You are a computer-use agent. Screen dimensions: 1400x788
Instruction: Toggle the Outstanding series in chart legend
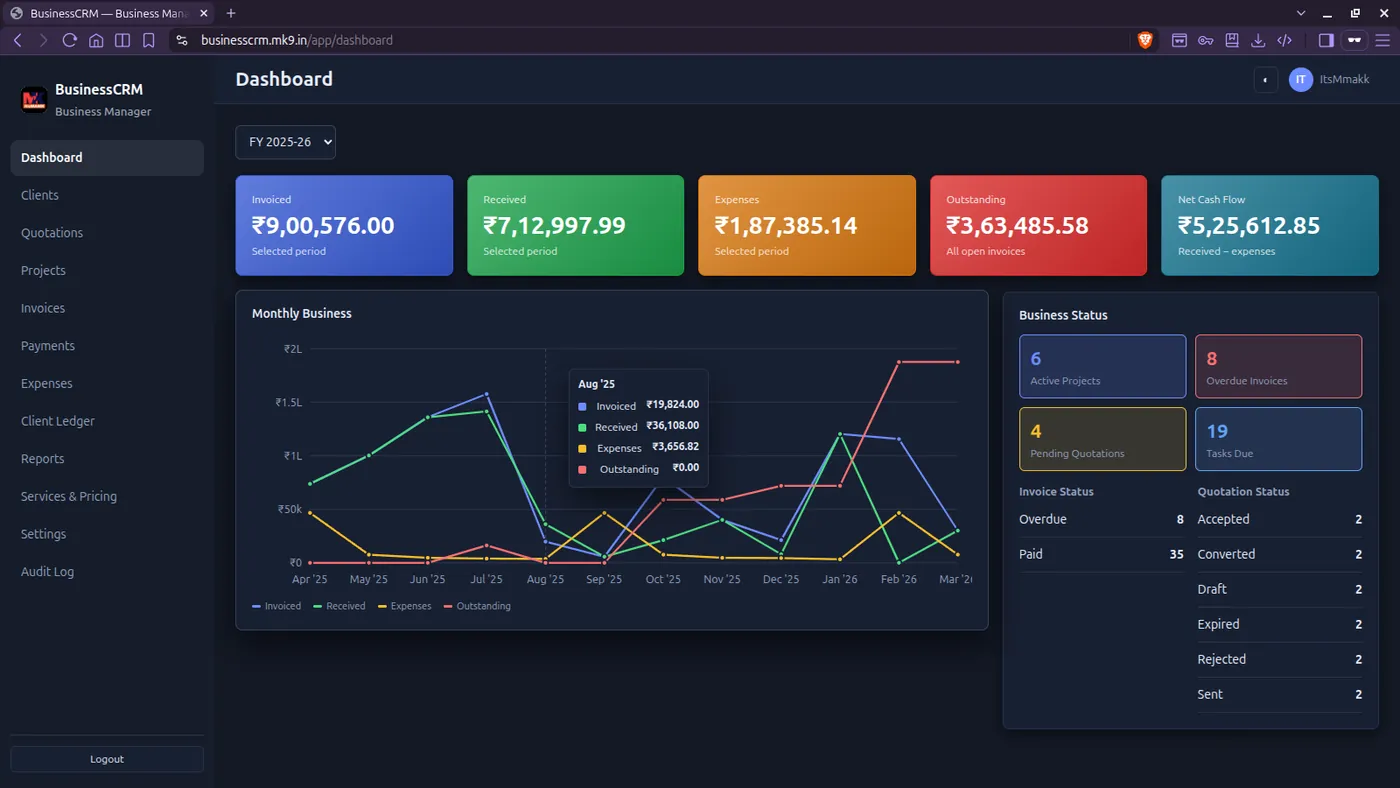pos(477,606)
